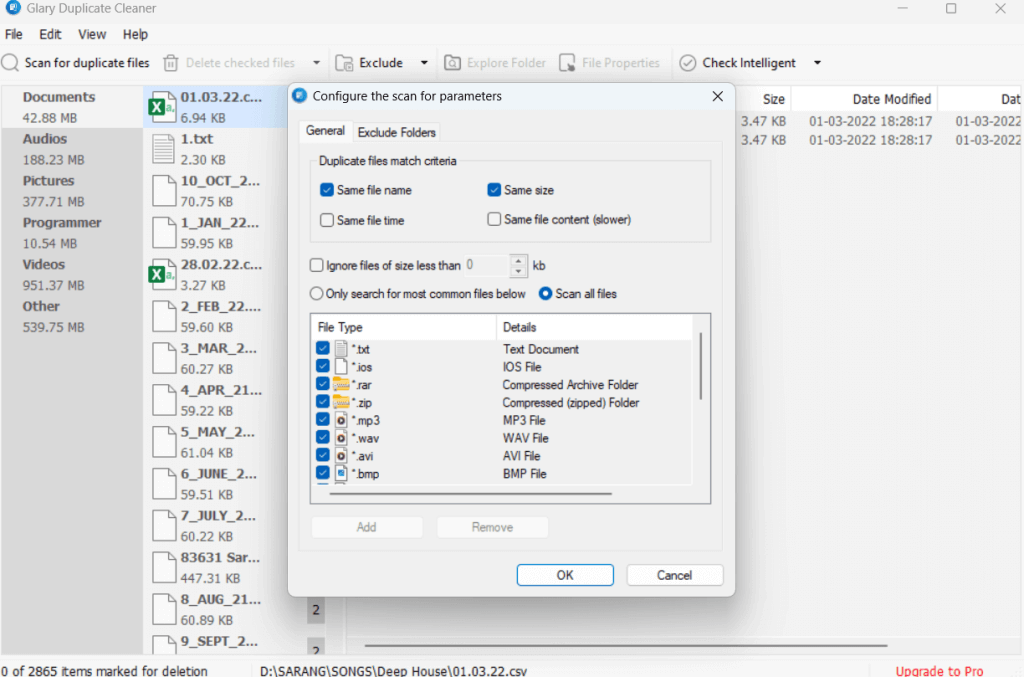Select the 1.txt text file icon

click(x=163, y=149)
